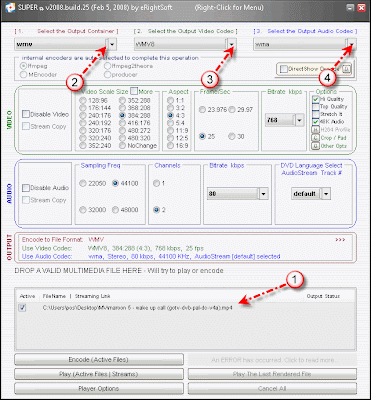Screen dimensions: 371x400
Task: Open the Output Video Codec dropdown WMV8
Action: pos(232,44)
